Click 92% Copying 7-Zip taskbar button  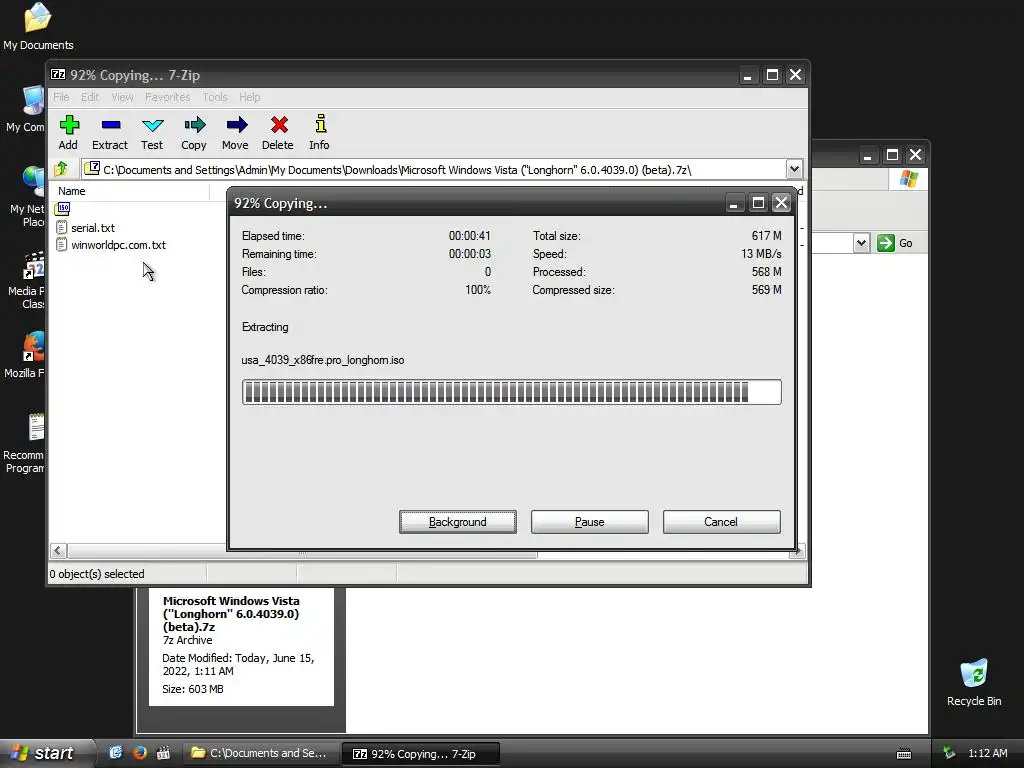(421, 754)
